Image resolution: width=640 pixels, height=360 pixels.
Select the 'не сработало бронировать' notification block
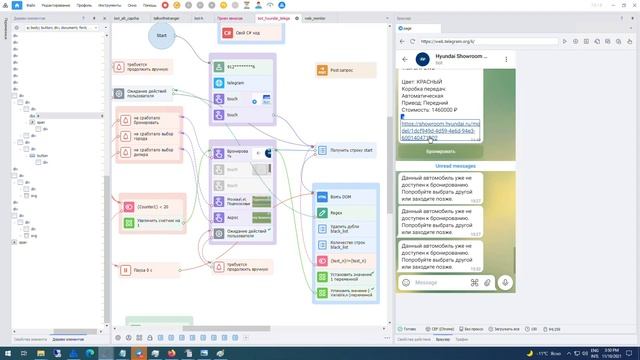pos(149,120)
